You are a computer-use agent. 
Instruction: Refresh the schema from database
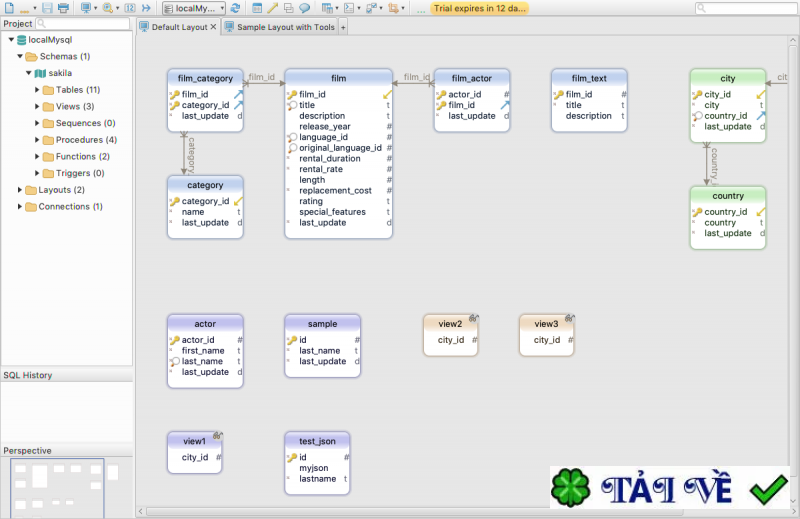(x=235, y=8)
